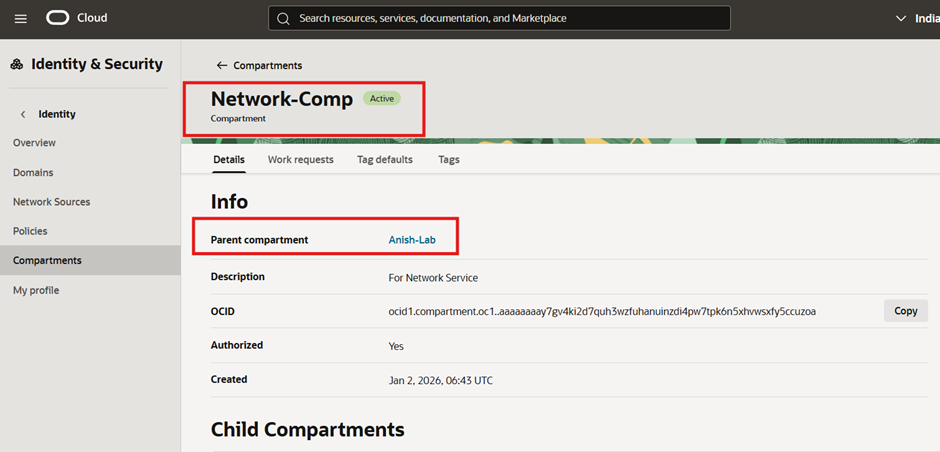This screenshot has height=452, width=940.
Task: Open My profile in sidebar
Action: (x=36, y=290)
